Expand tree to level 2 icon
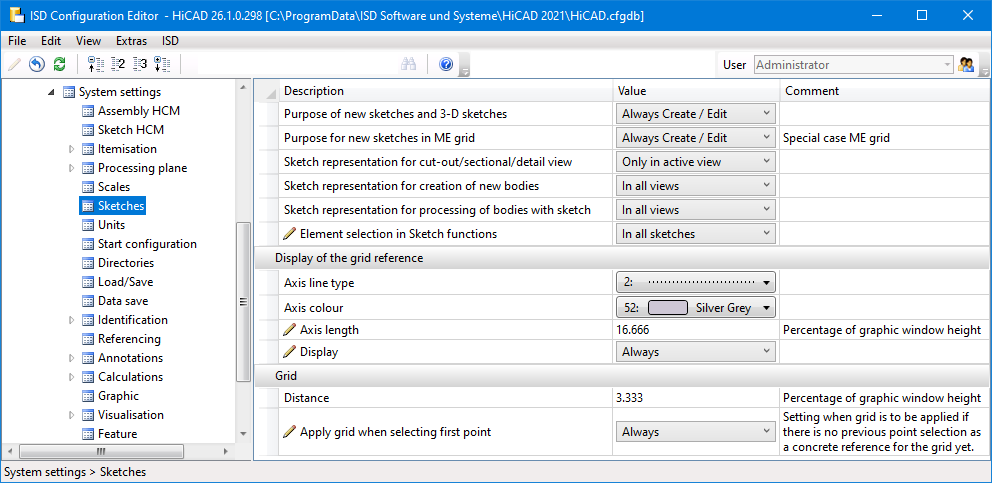992x483 pixels. click(117, 65)
